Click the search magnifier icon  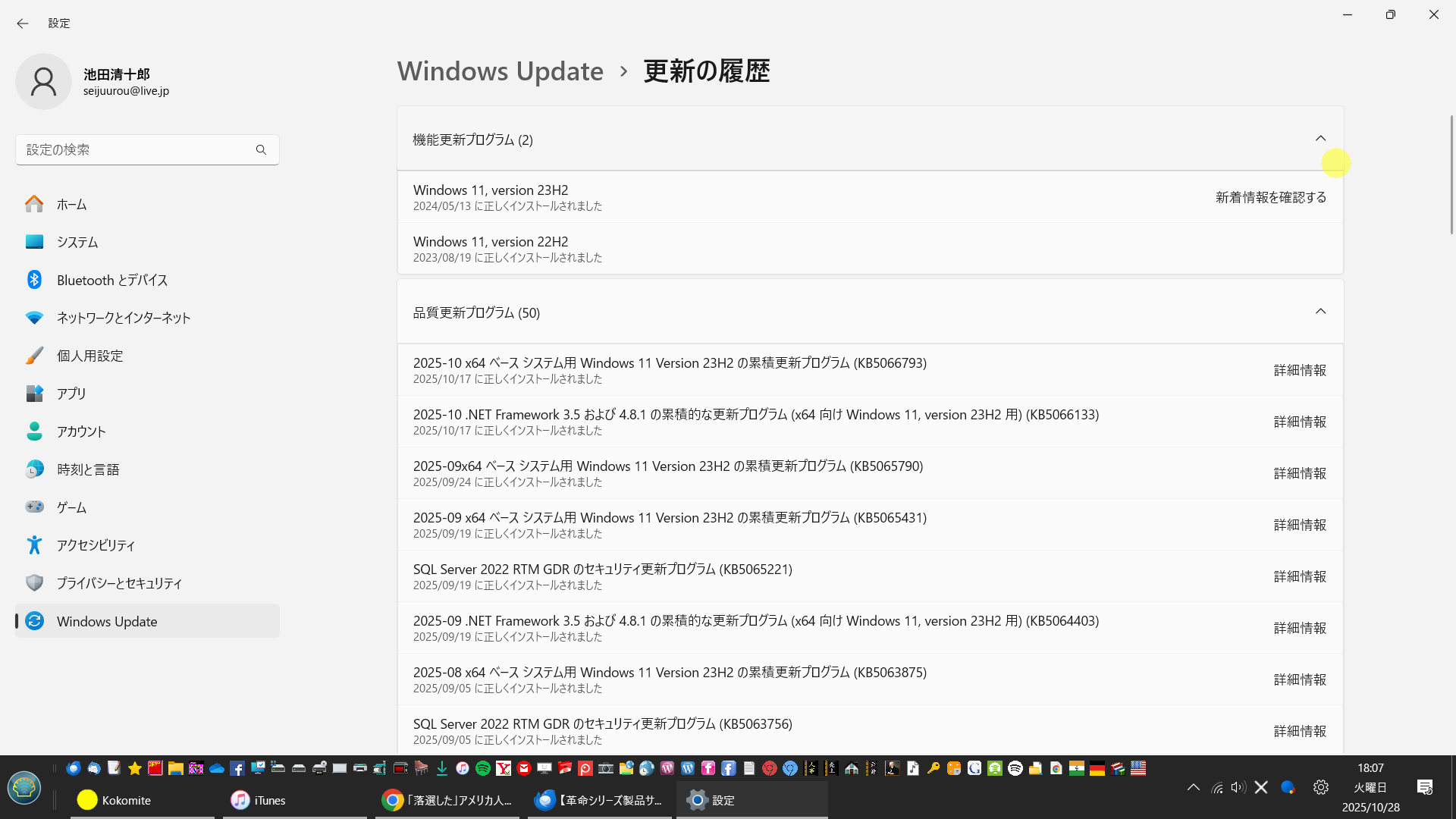pyautogui.click(x=261, y=149)
